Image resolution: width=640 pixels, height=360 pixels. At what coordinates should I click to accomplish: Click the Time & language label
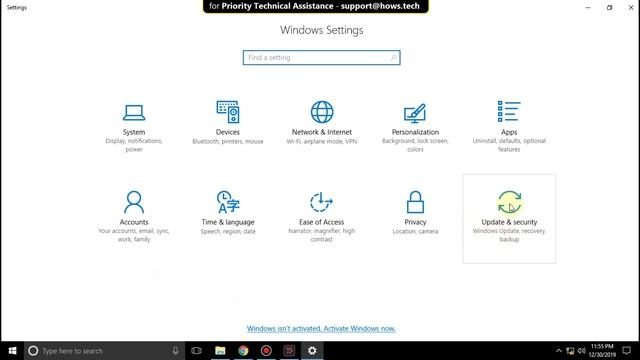click(228, 222)
